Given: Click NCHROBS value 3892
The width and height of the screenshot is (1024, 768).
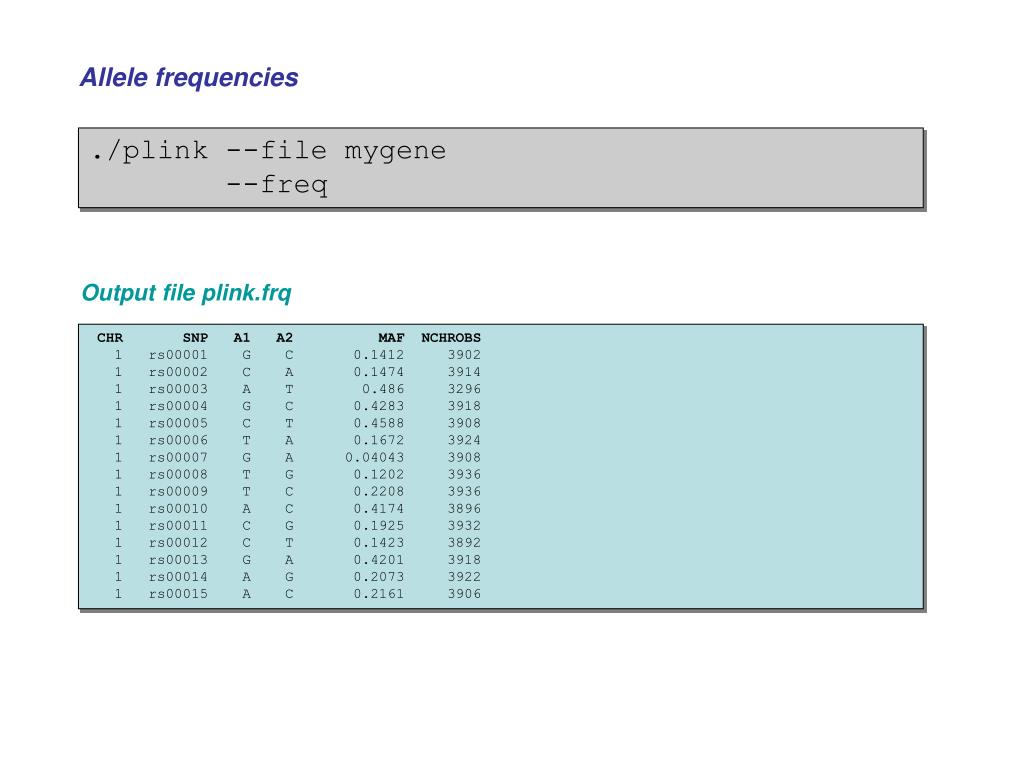Looking at the screenshot, I should (464, 542).
